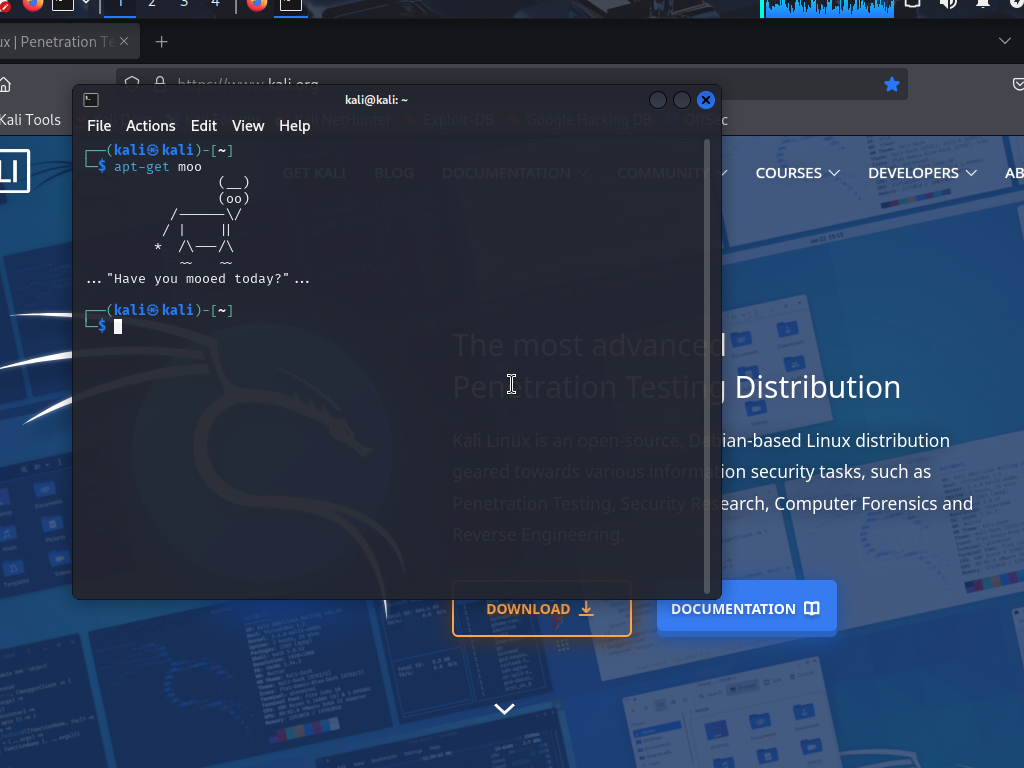Screen dimensions: 1024x768
Task: Open the View menu in the terminal
Action: click(x=248, y=126)
